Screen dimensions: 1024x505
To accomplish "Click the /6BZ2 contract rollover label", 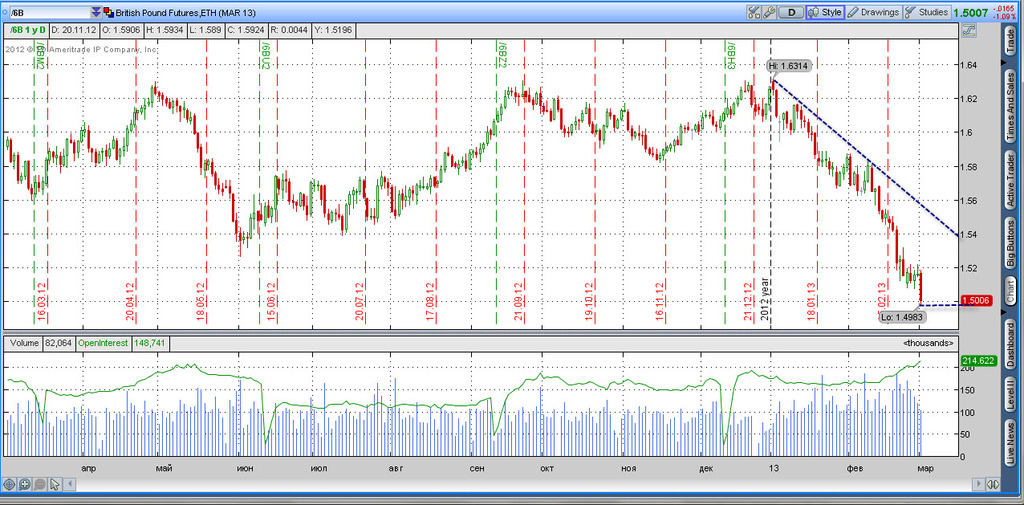I will [x=502, y=54].
